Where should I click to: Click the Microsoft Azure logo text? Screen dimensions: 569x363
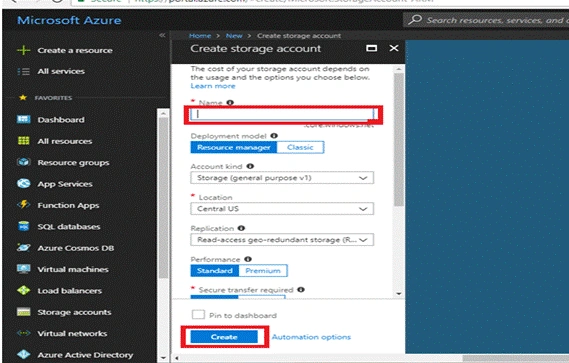click(69, 20)
